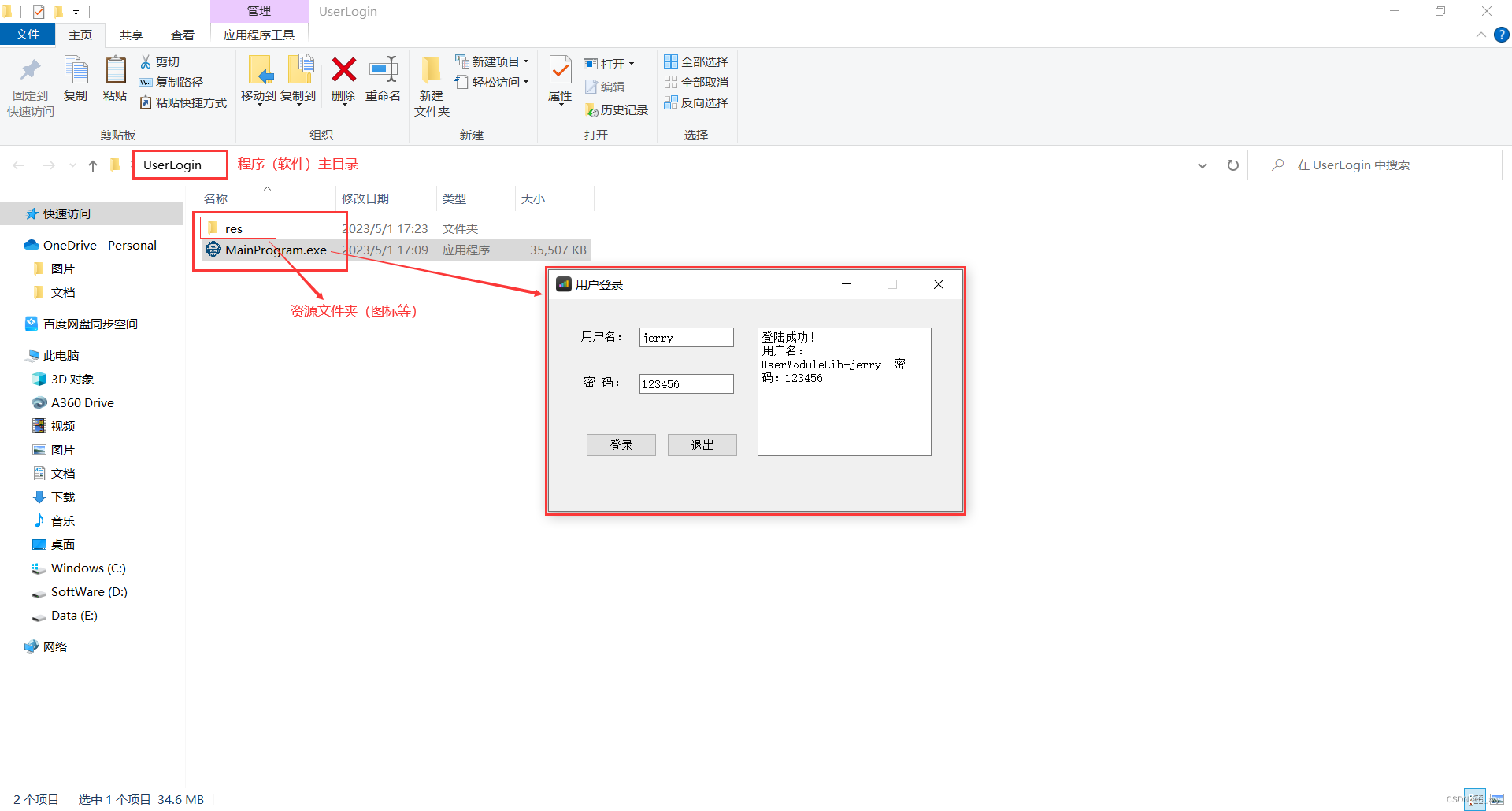The image size is (1512, 811).
Task: Expand Easy Access (轻松访问) dropdown
Action: pos(492,82)
